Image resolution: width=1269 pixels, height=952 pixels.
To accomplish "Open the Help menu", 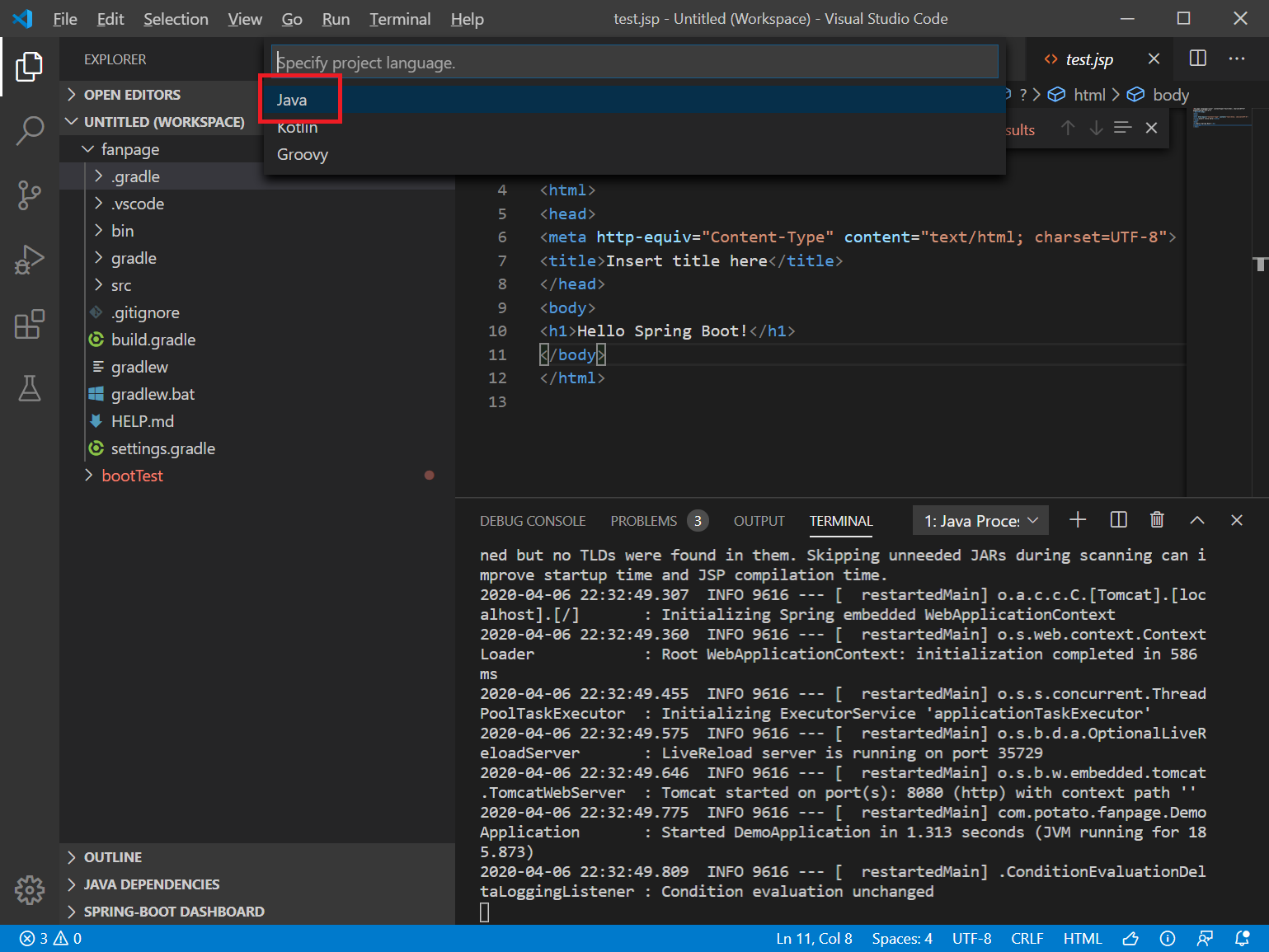I will [x=468, y=19].
